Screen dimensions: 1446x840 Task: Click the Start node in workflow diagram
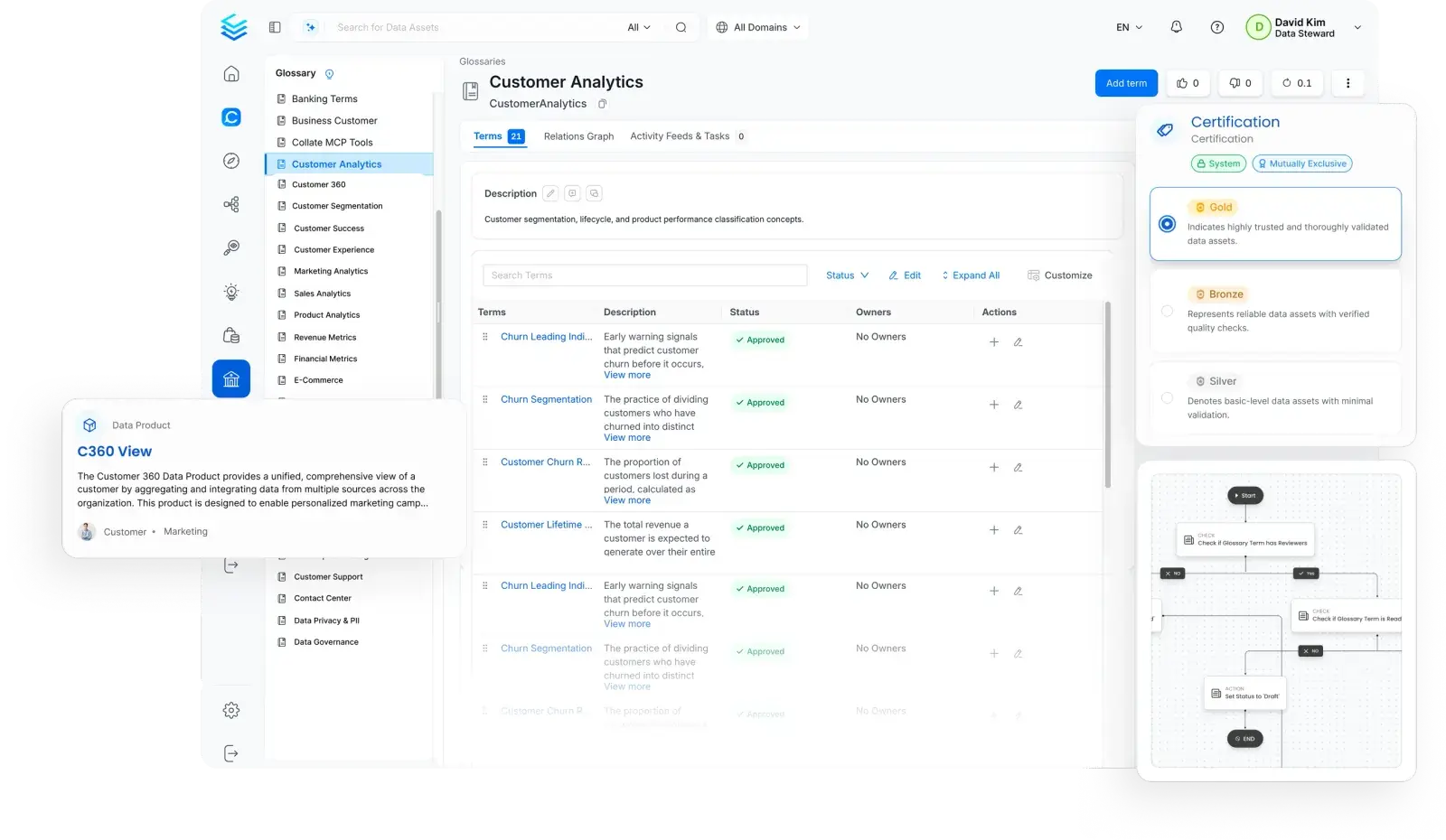(x=1245, y=496)
